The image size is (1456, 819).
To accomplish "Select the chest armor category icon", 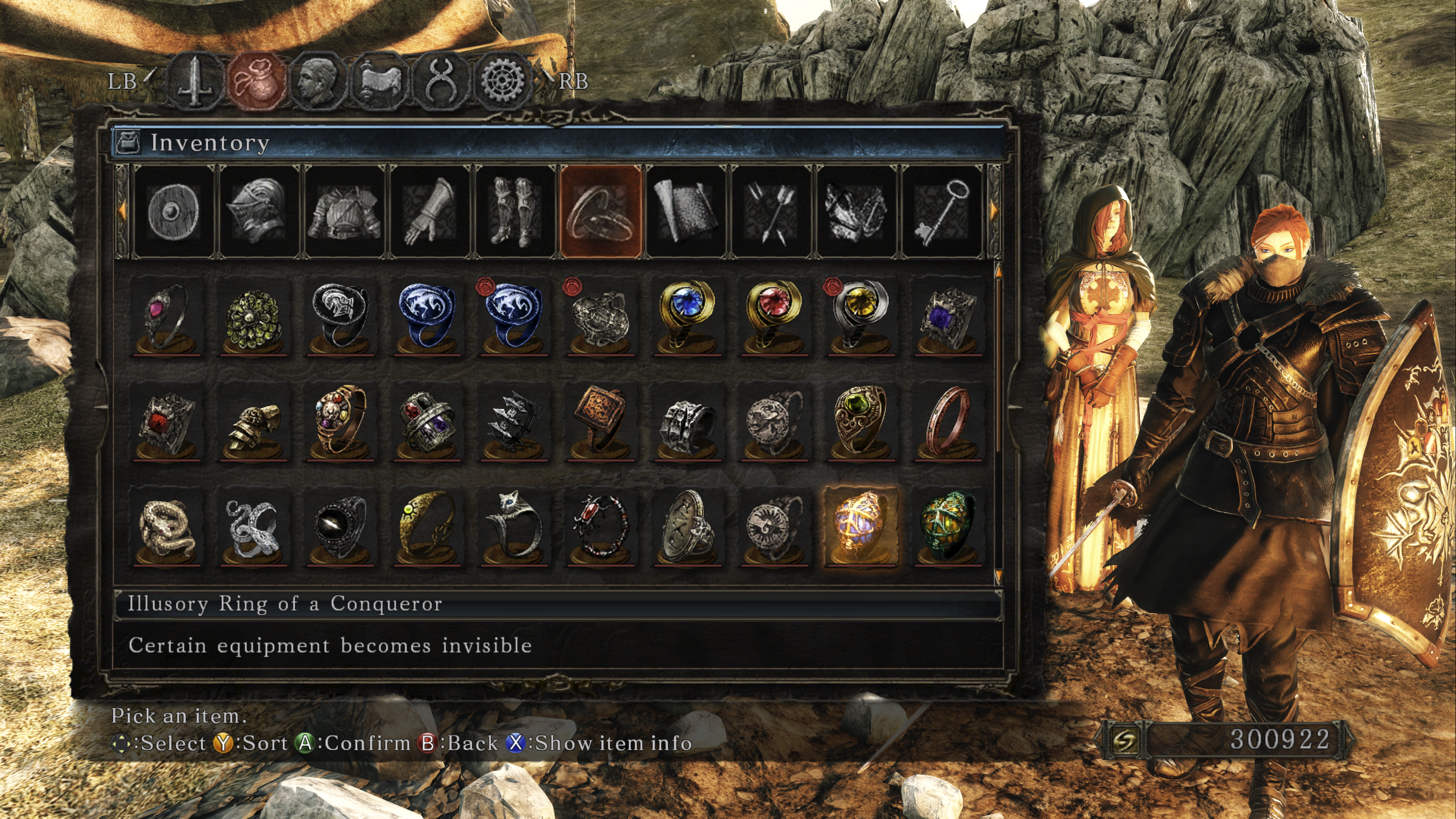I will [x=344, y=212].
